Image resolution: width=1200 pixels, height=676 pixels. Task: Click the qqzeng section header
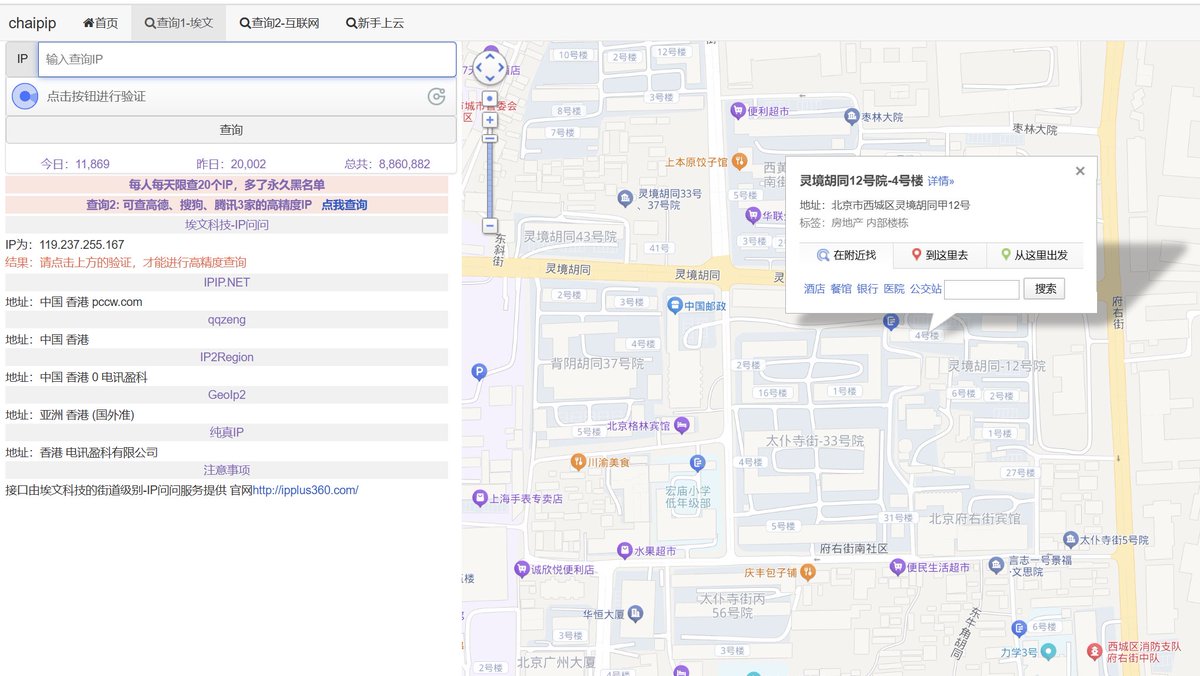click(227, 320)
